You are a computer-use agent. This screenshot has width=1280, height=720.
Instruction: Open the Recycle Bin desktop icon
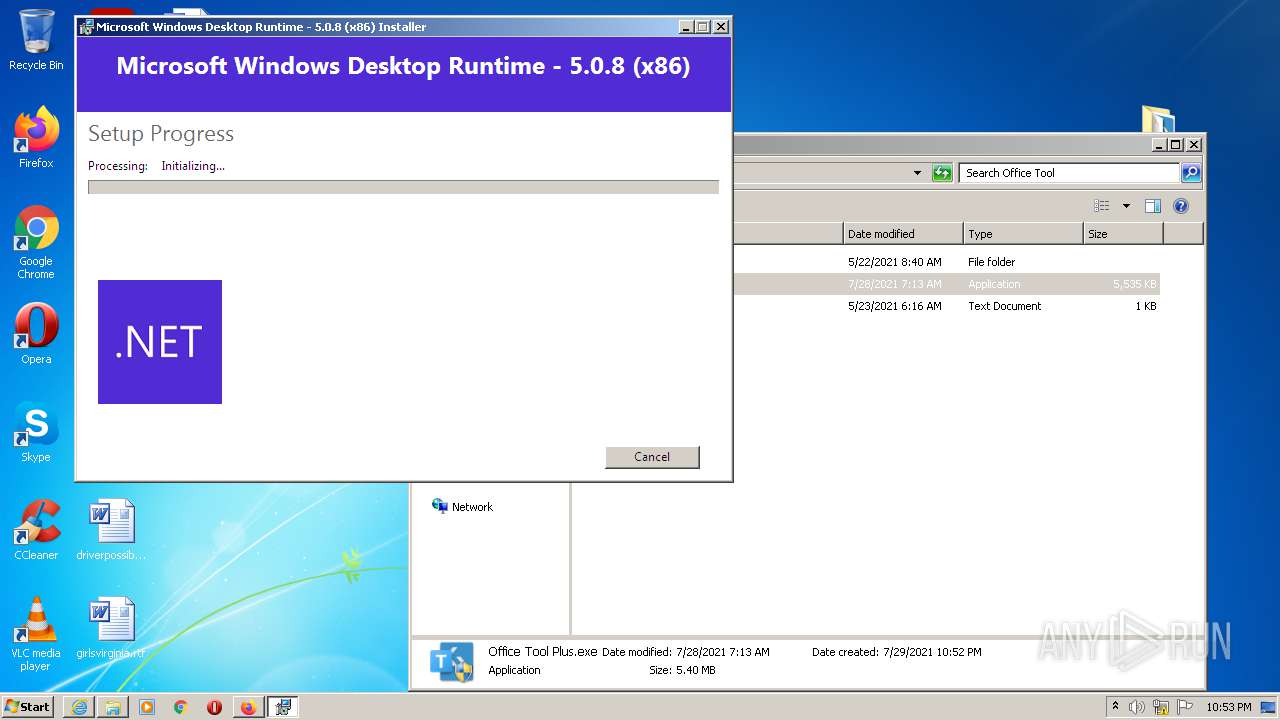(36, 40)
